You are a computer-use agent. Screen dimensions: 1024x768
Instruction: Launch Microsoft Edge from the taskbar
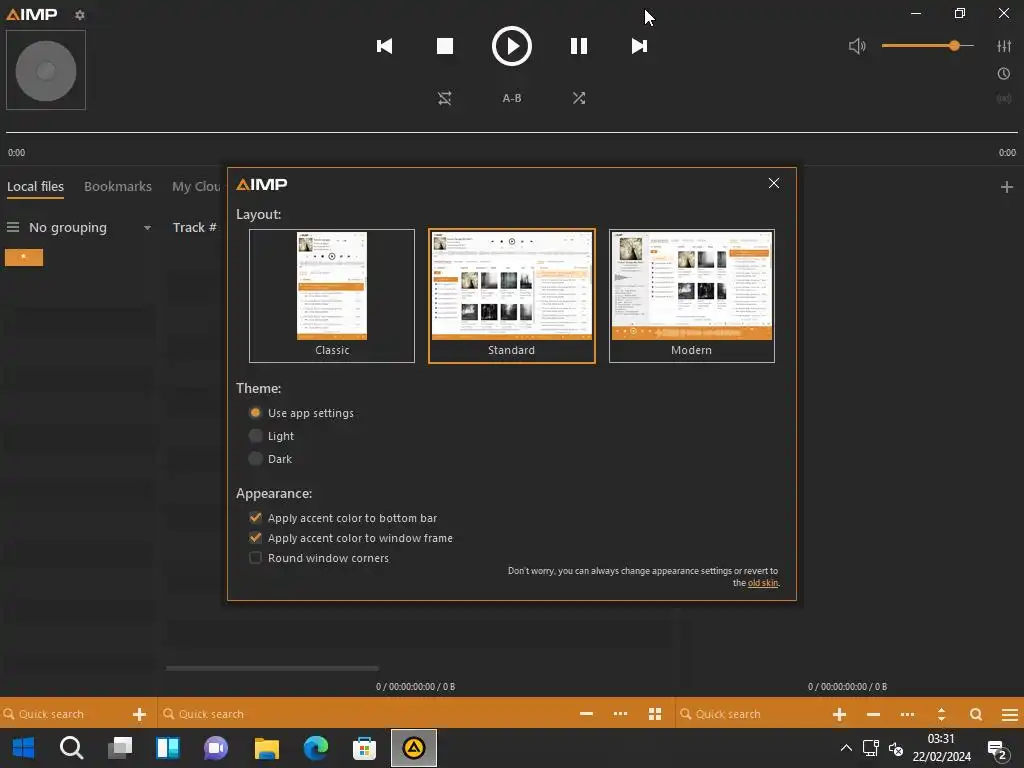coord(315,748)
